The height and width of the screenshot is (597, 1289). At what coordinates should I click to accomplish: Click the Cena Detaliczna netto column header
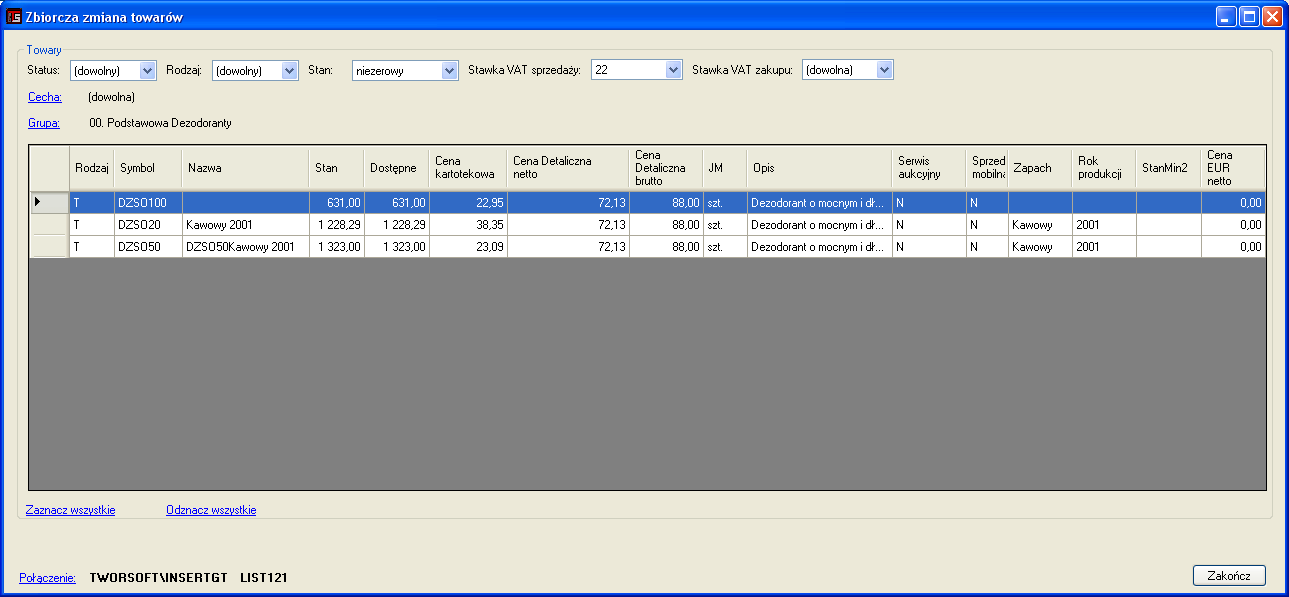click(568, 168)
